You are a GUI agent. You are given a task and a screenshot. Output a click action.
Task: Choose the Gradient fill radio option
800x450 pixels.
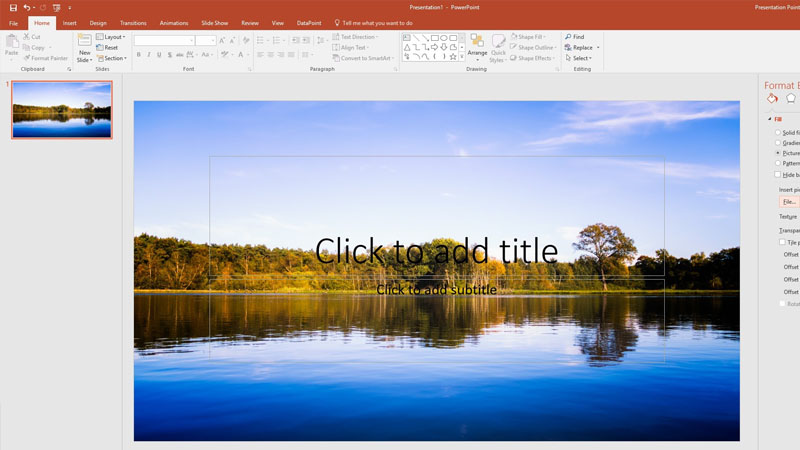click(778, 143)
